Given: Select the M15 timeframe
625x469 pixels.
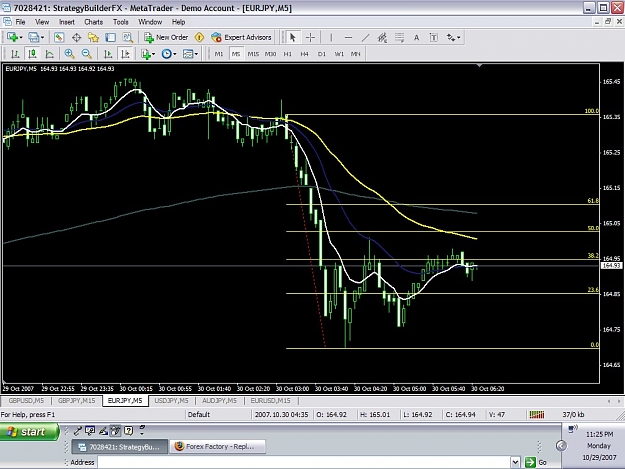Looking at the screenshot, I should click(x=253, y=54).
